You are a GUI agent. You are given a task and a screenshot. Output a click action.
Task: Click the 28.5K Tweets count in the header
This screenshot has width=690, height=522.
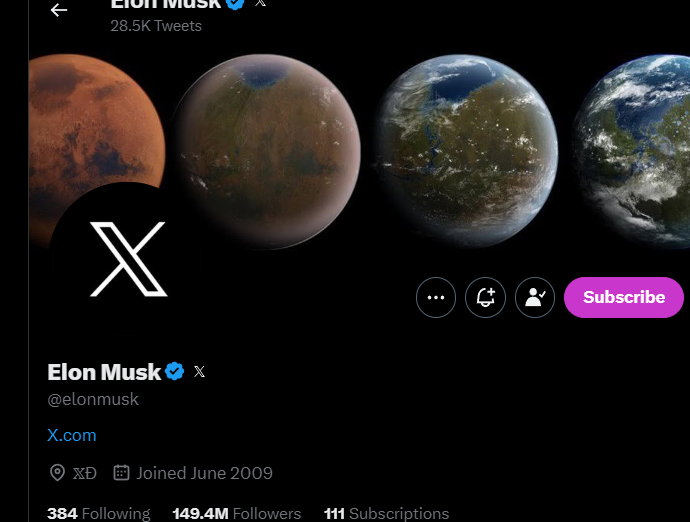tap(156, 26)
